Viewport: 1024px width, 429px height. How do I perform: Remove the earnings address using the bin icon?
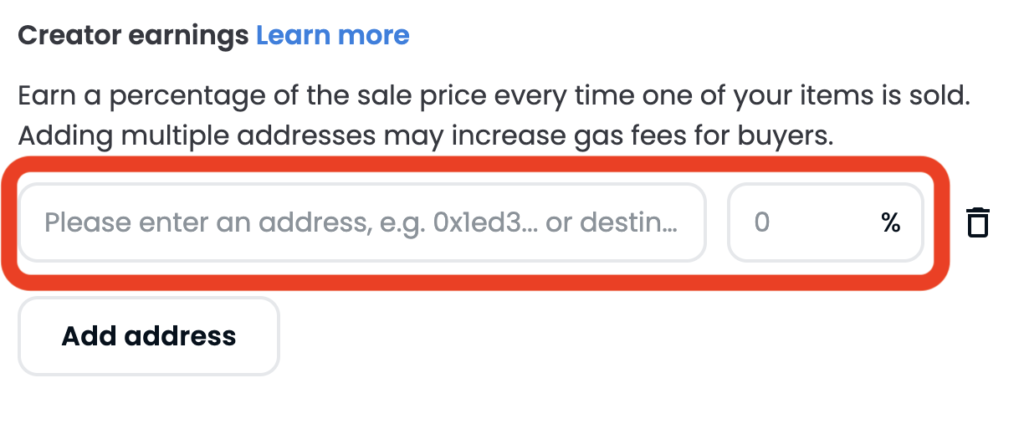click(x=977, y=222)
